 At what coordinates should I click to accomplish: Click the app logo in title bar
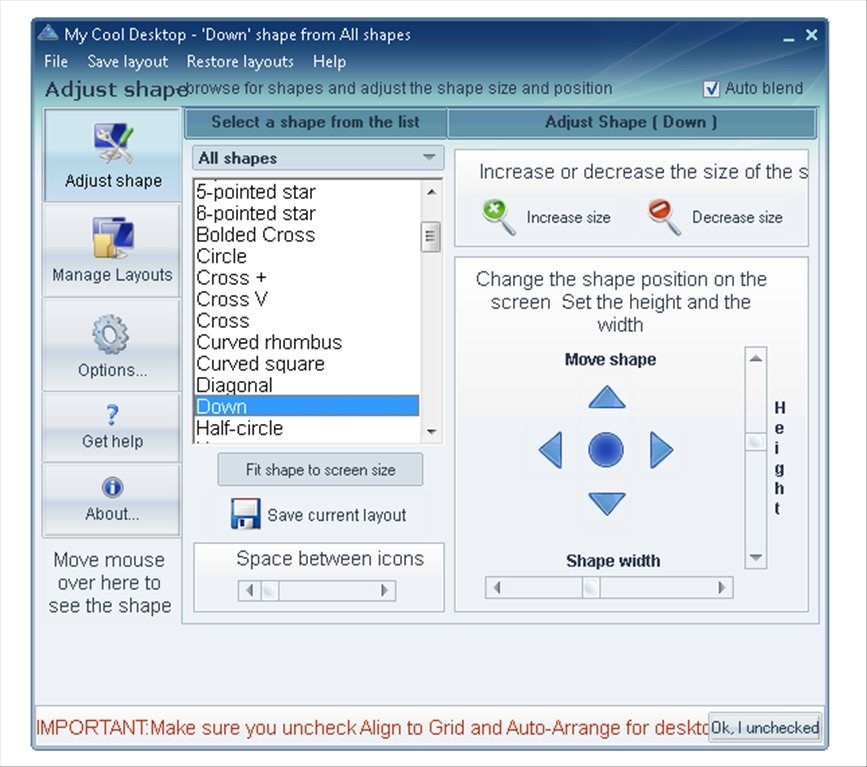coord(48,33)
